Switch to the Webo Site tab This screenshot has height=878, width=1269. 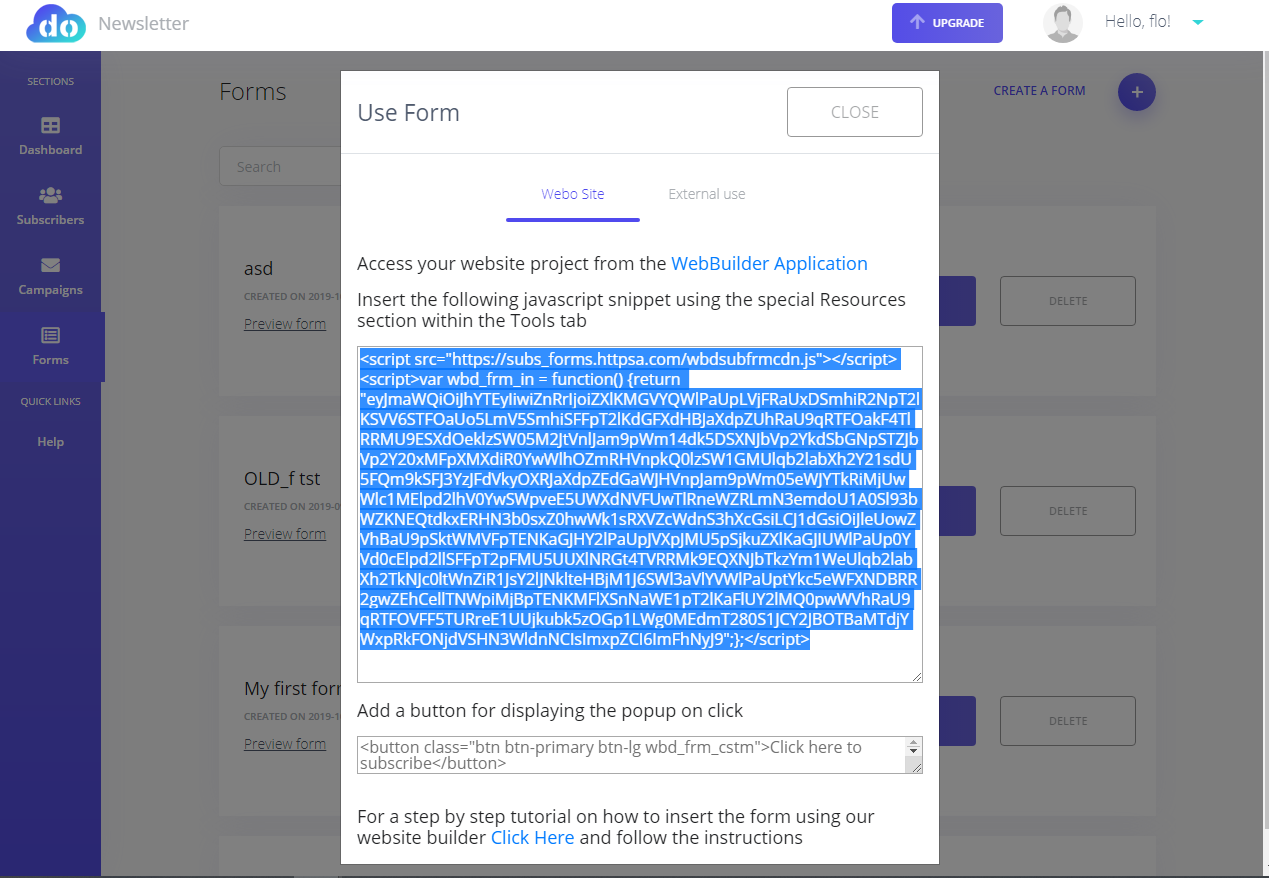coord(573,194)
